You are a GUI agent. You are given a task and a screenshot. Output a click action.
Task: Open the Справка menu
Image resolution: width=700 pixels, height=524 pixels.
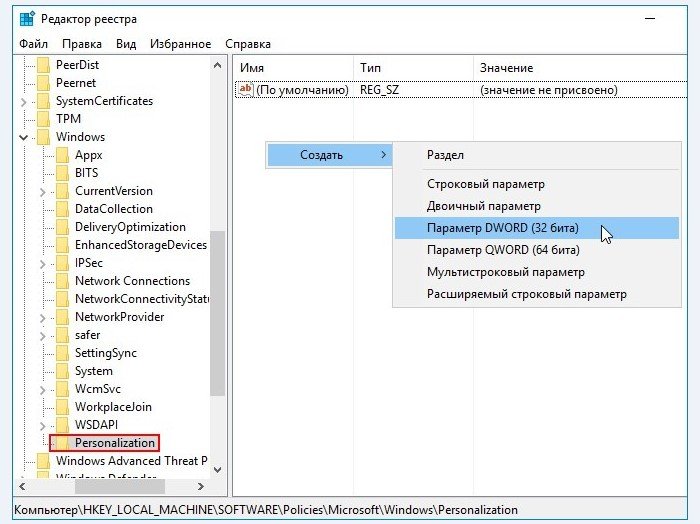click(x=248, y=44)
